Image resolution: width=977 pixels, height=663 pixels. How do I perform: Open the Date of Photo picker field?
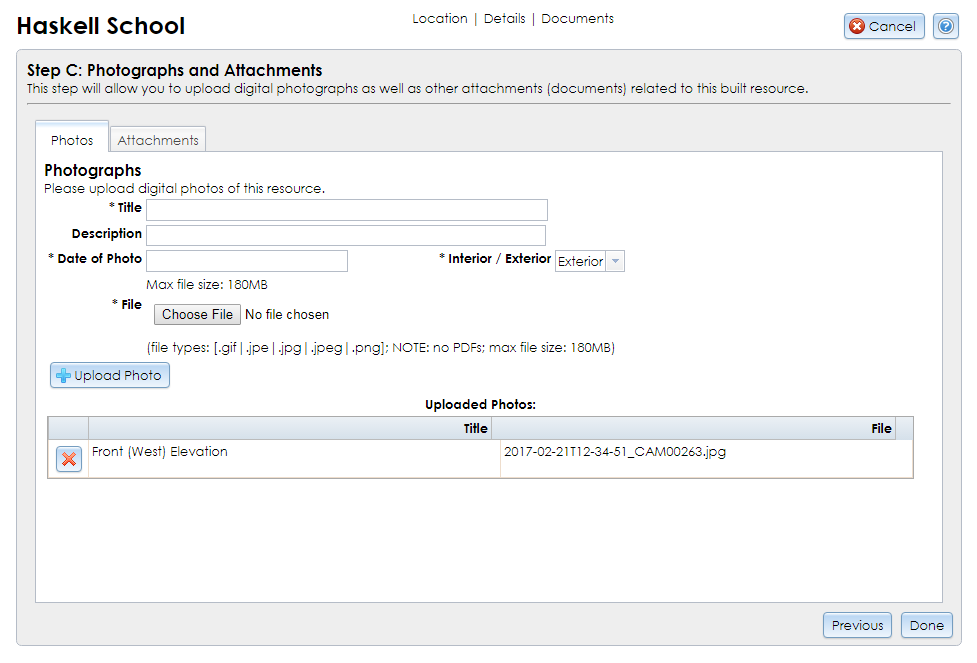coord(246,260)
